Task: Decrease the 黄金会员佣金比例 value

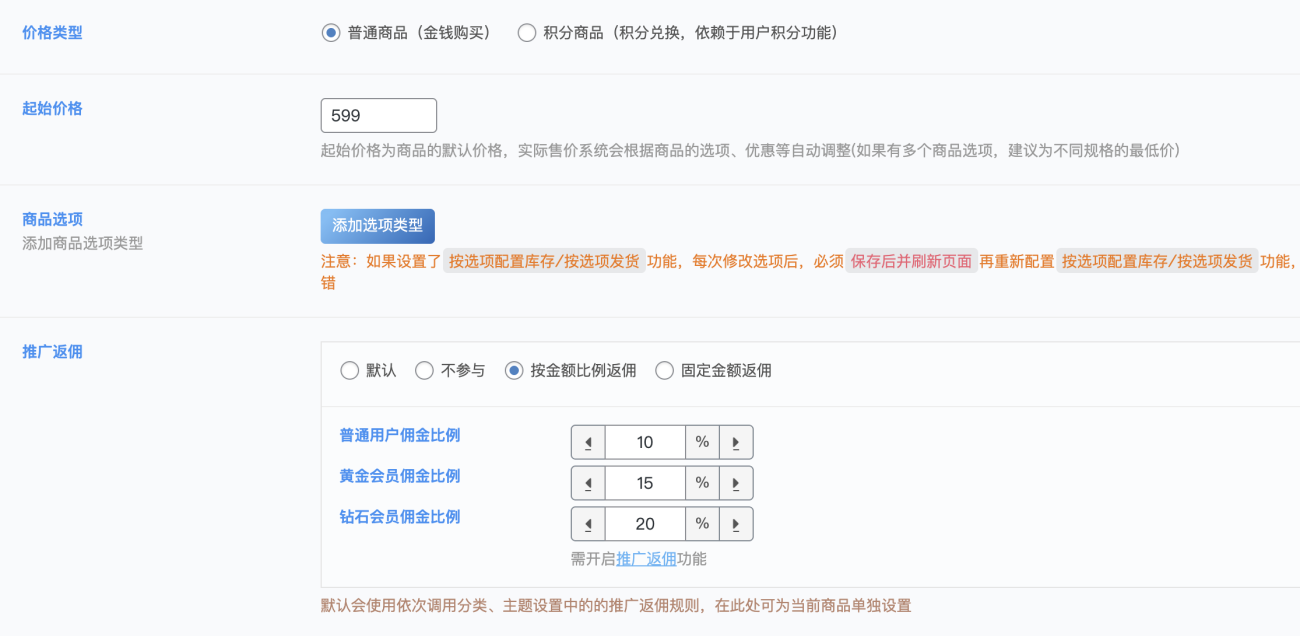Action: click(588, 482)
